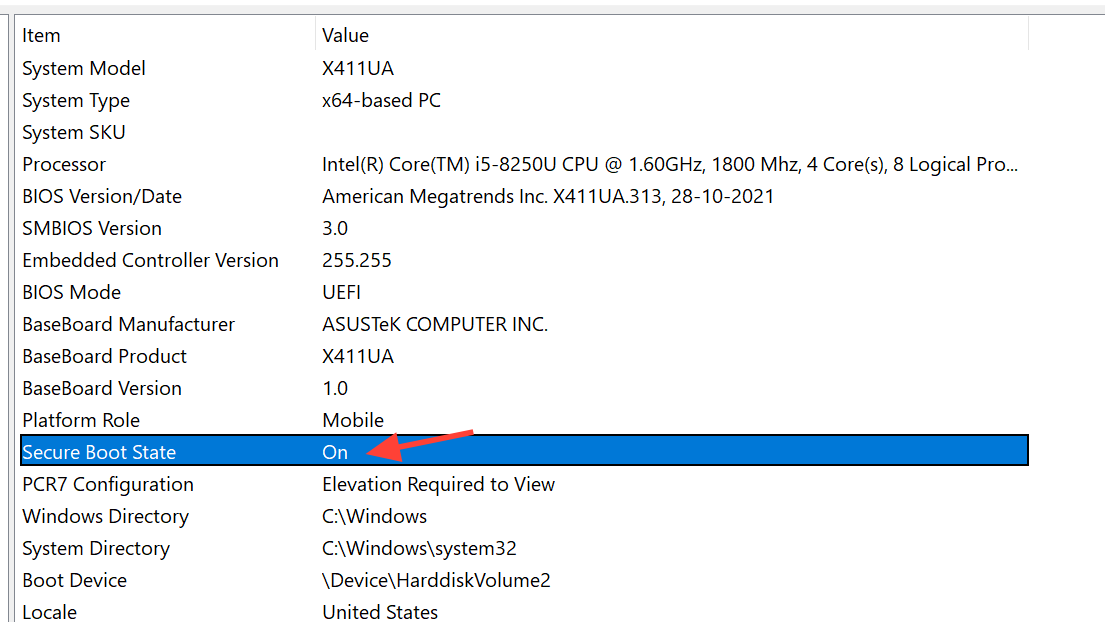Select the System Type row
Viewport: 1105px width, 622px height.
point(76,100)
